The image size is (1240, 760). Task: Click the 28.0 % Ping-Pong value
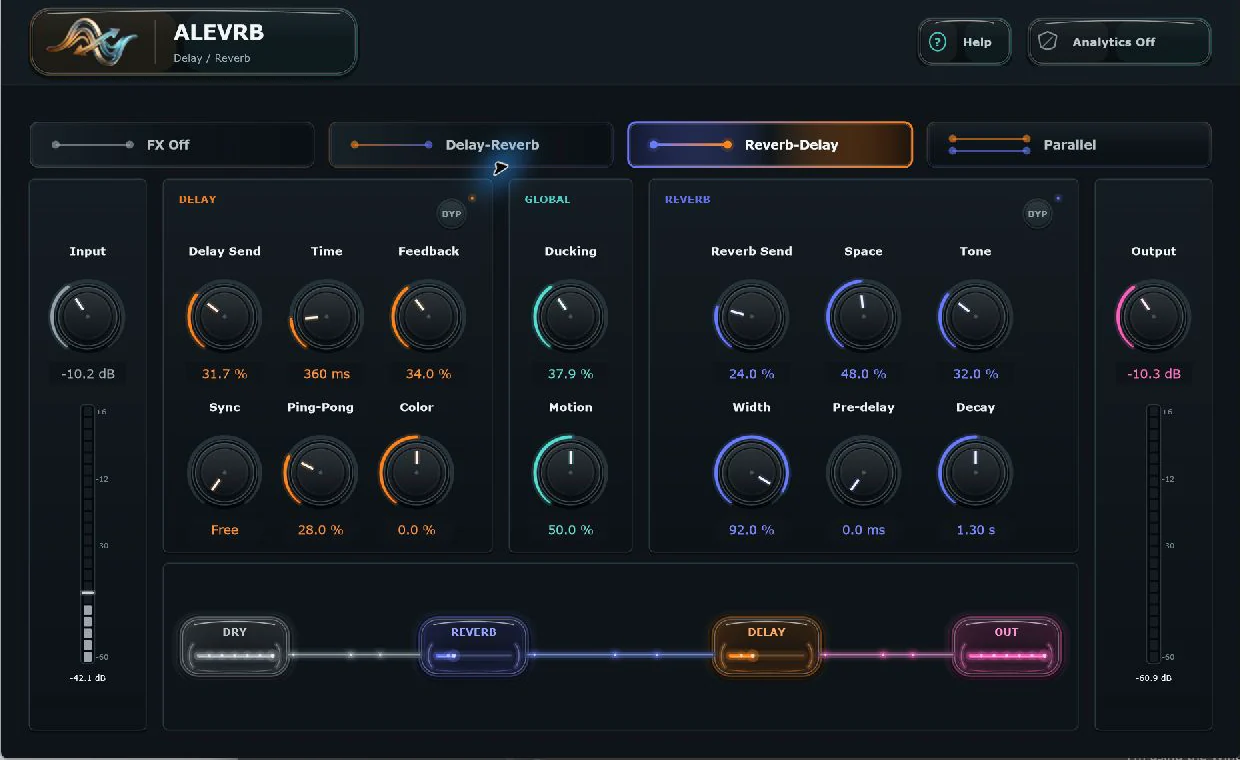click(x=320, y=530)
